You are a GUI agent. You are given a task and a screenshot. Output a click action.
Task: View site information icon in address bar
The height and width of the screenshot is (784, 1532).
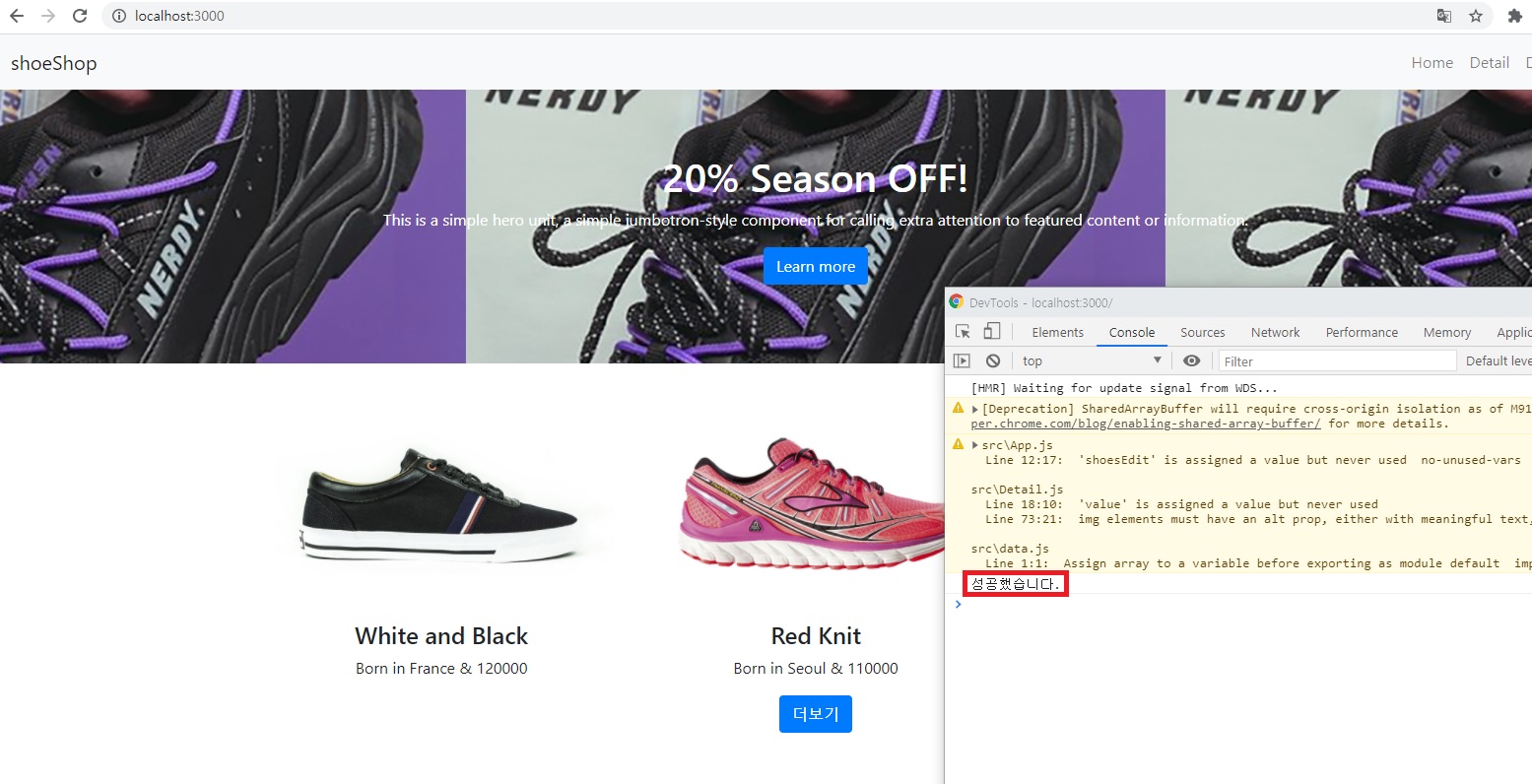click(118, 16)
